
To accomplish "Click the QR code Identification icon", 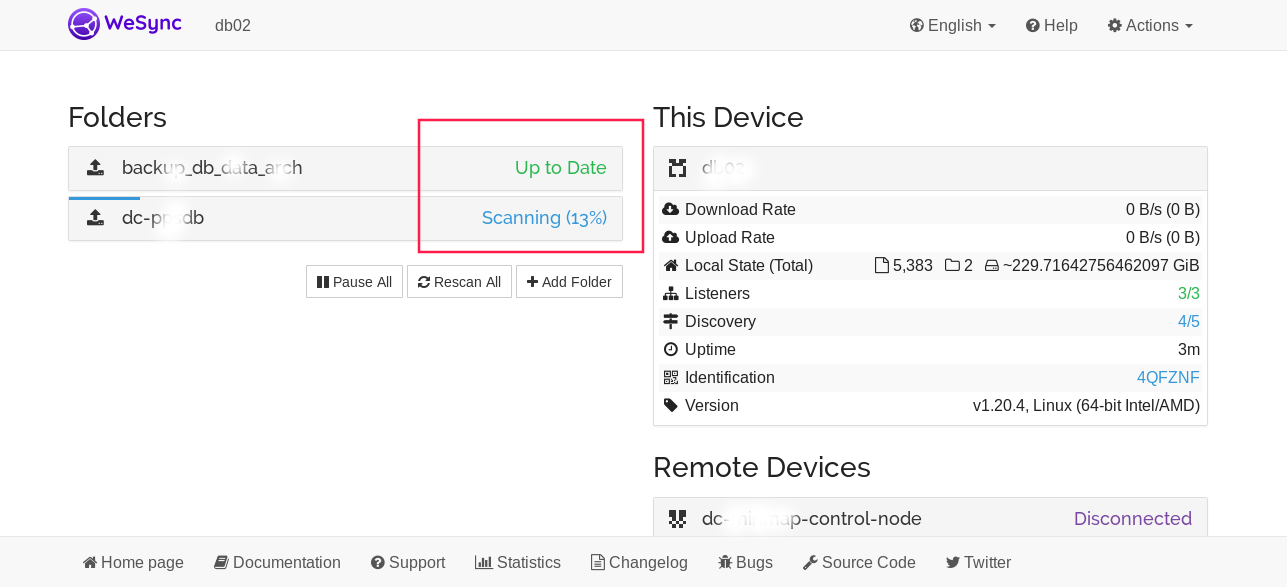I will (x=671, y=378).
